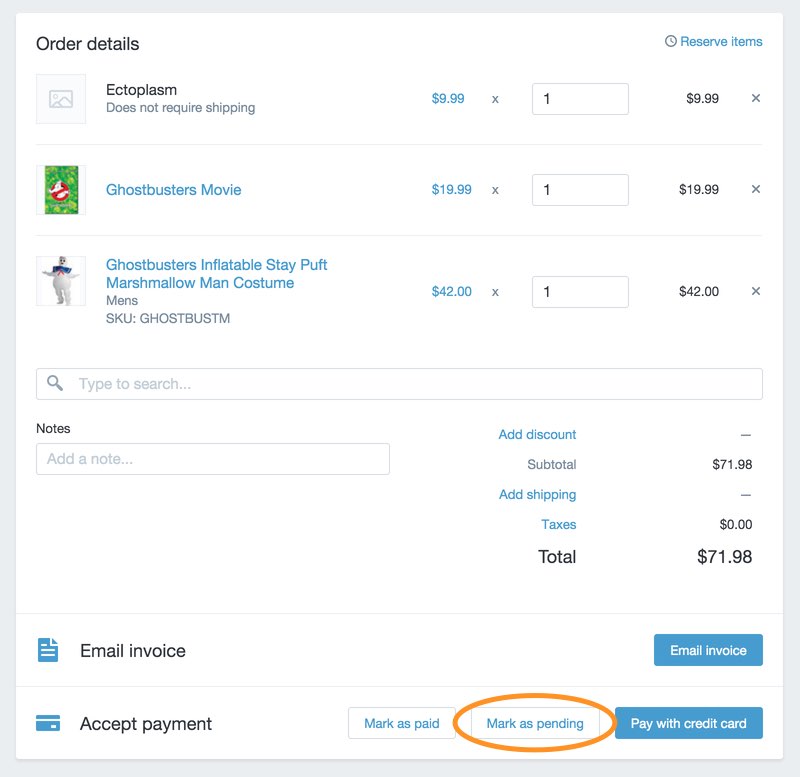The image size is (800, 777).
Task: Click Add discount
Action: pos(537,434)
